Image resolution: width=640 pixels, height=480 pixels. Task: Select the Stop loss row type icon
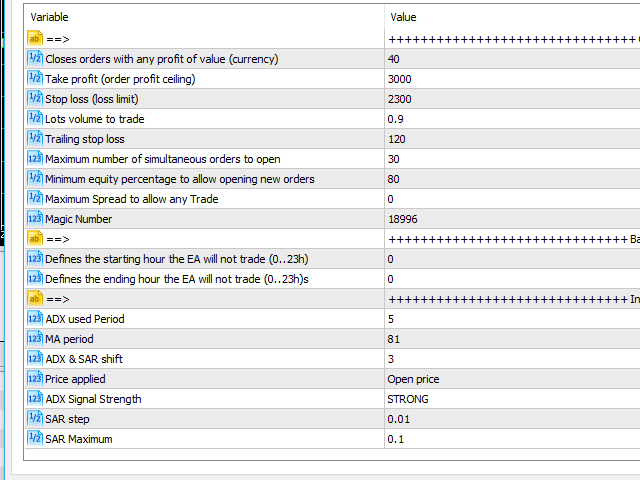point(35,99)
